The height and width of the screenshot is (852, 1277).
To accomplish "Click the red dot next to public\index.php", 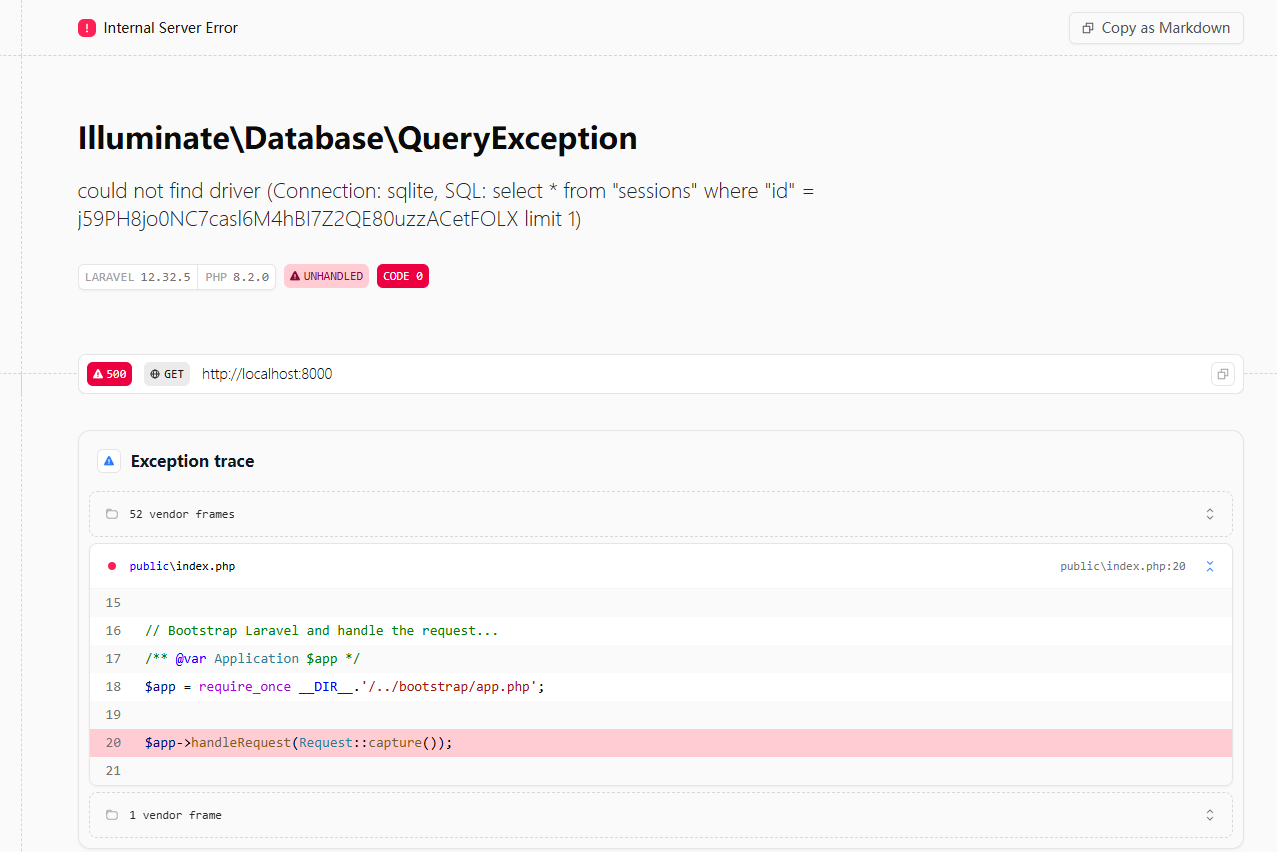I will 112,566.
